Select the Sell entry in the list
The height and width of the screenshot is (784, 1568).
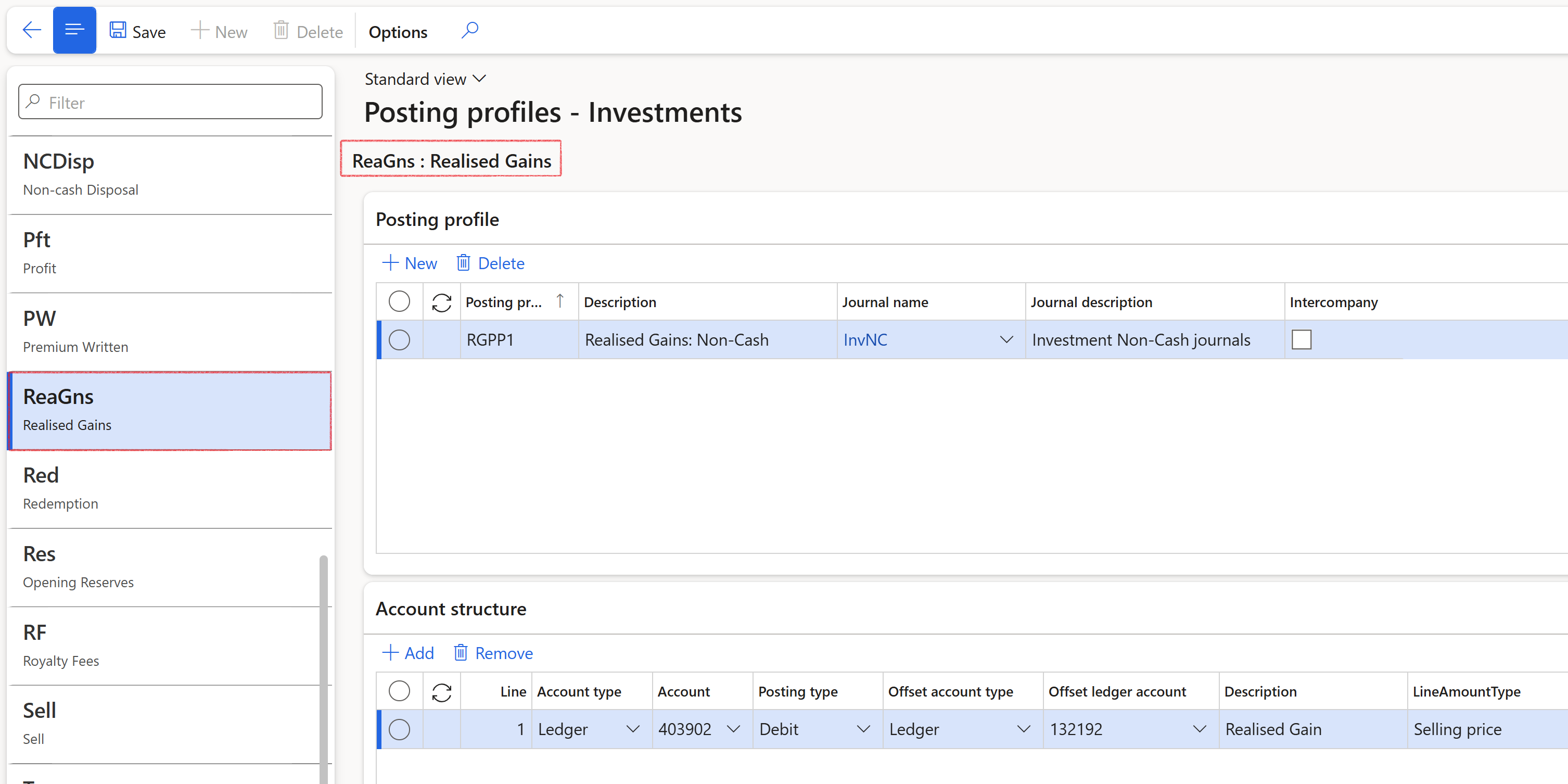click(164, 724)
